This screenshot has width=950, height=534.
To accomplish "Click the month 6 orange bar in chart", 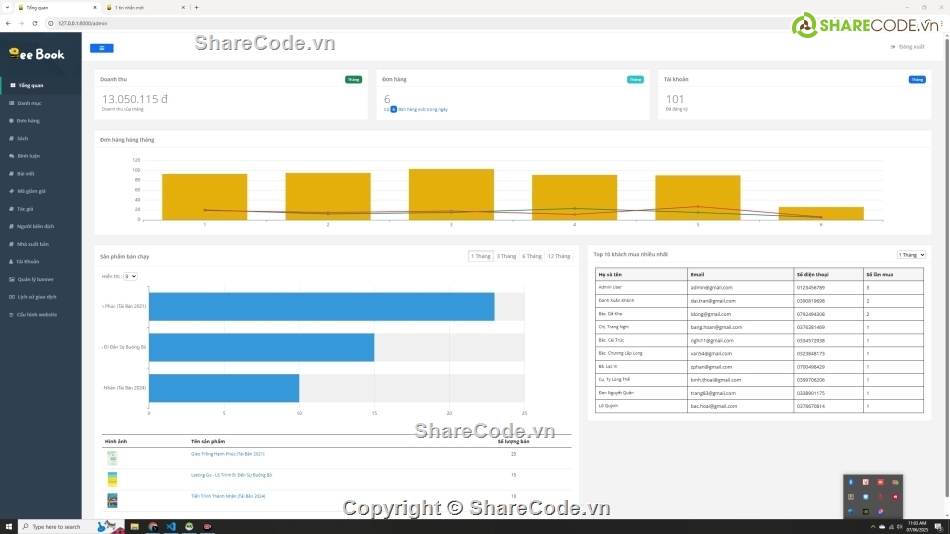I will pos(821,213).
